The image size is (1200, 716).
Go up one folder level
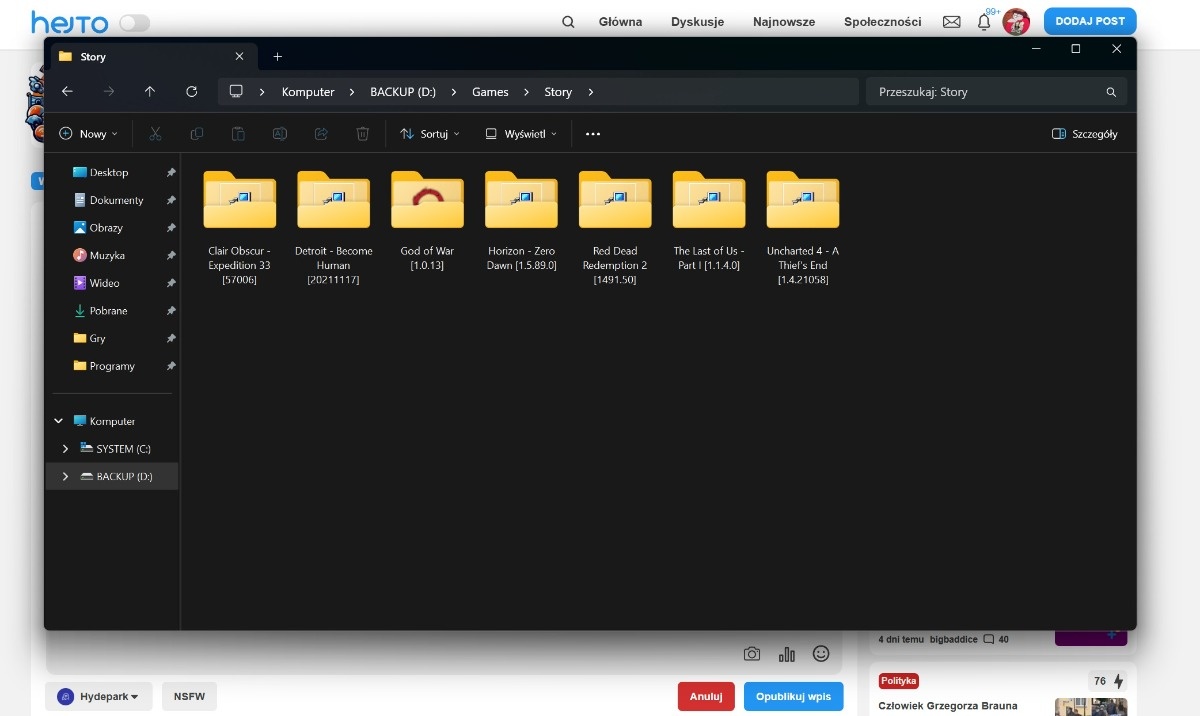[150, 91]
